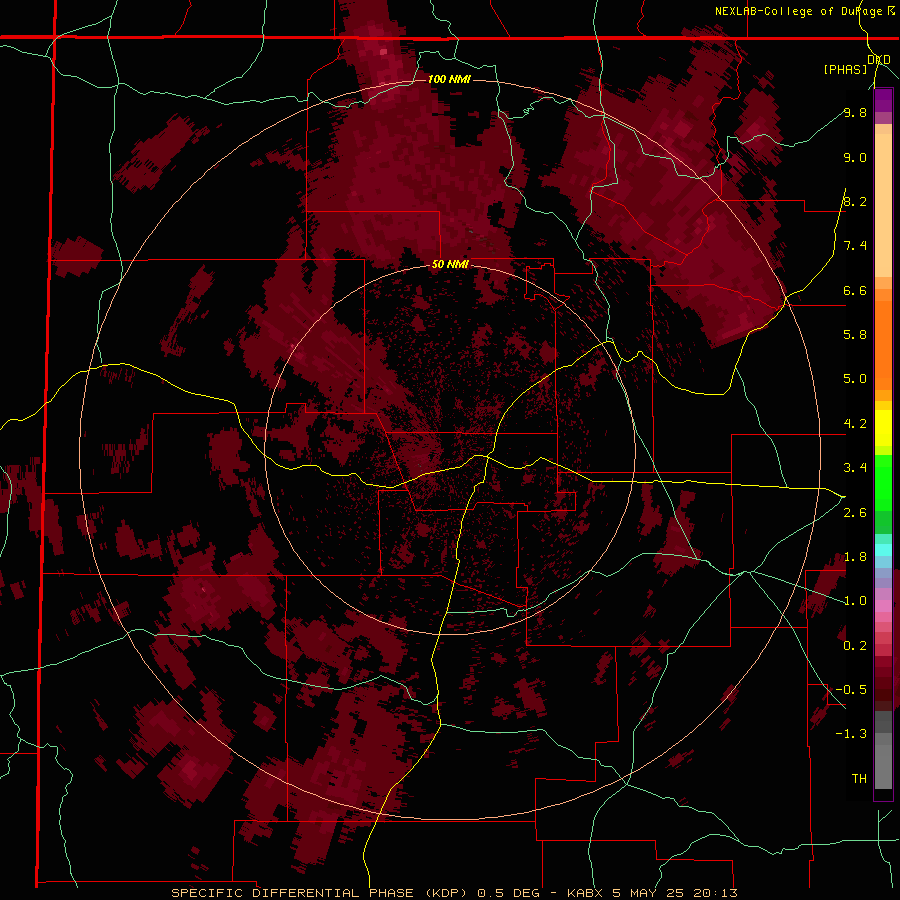Pick the purple band atop the color scale

(883, 100)
